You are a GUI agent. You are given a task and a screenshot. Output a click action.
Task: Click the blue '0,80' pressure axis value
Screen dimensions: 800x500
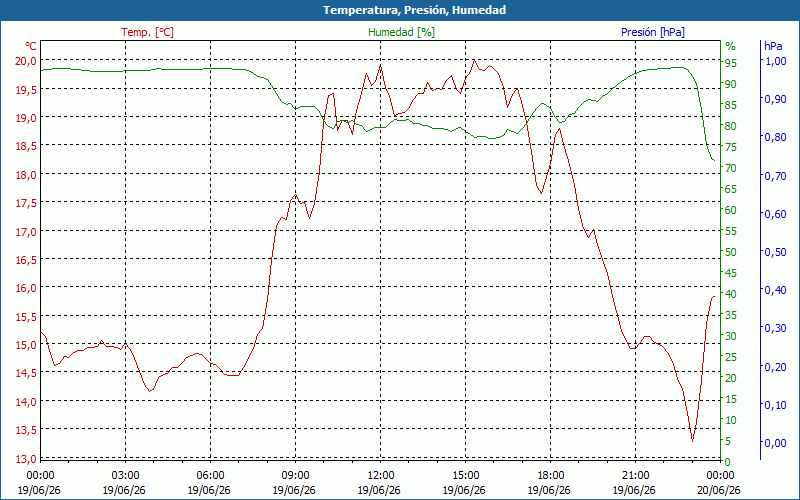775,137
